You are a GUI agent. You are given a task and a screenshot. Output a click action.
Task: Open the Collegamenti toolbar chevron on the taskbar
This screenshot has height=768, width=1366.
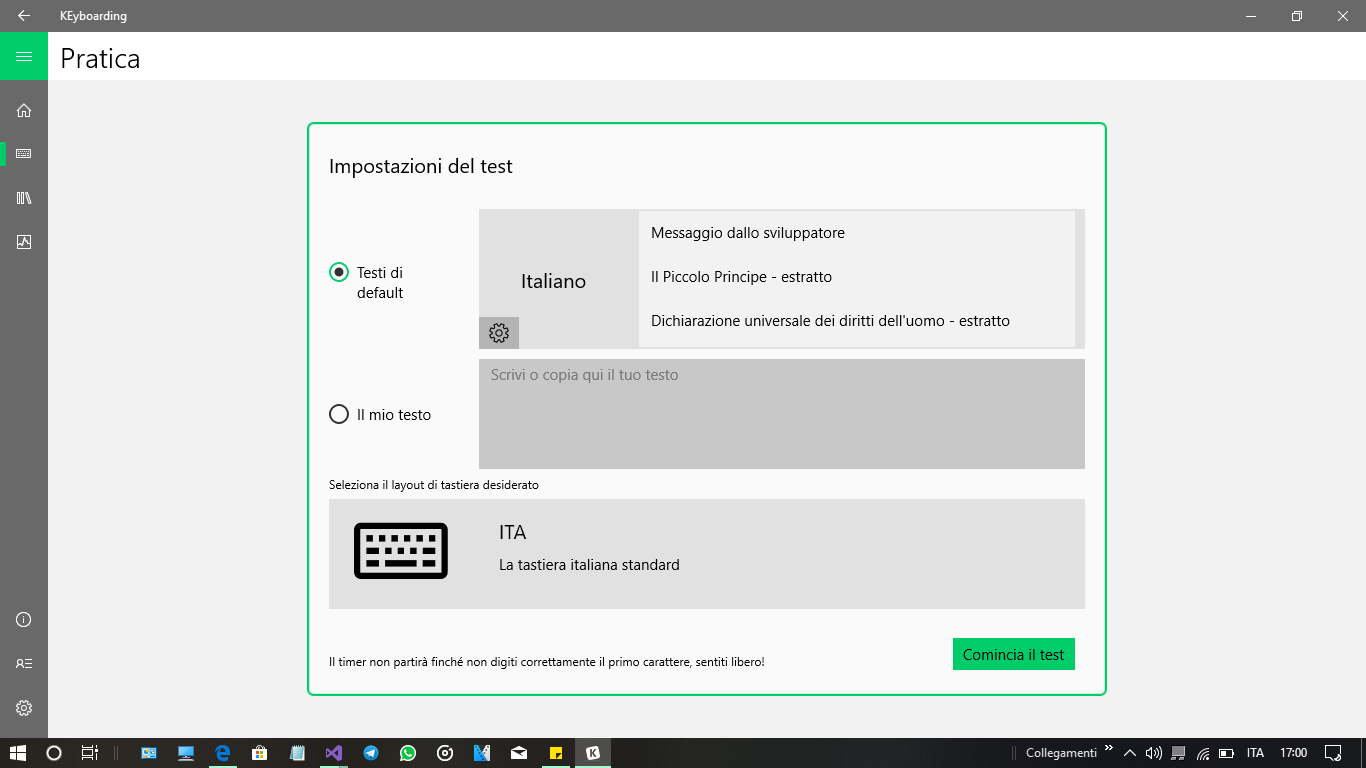(x=1110, y=752)
